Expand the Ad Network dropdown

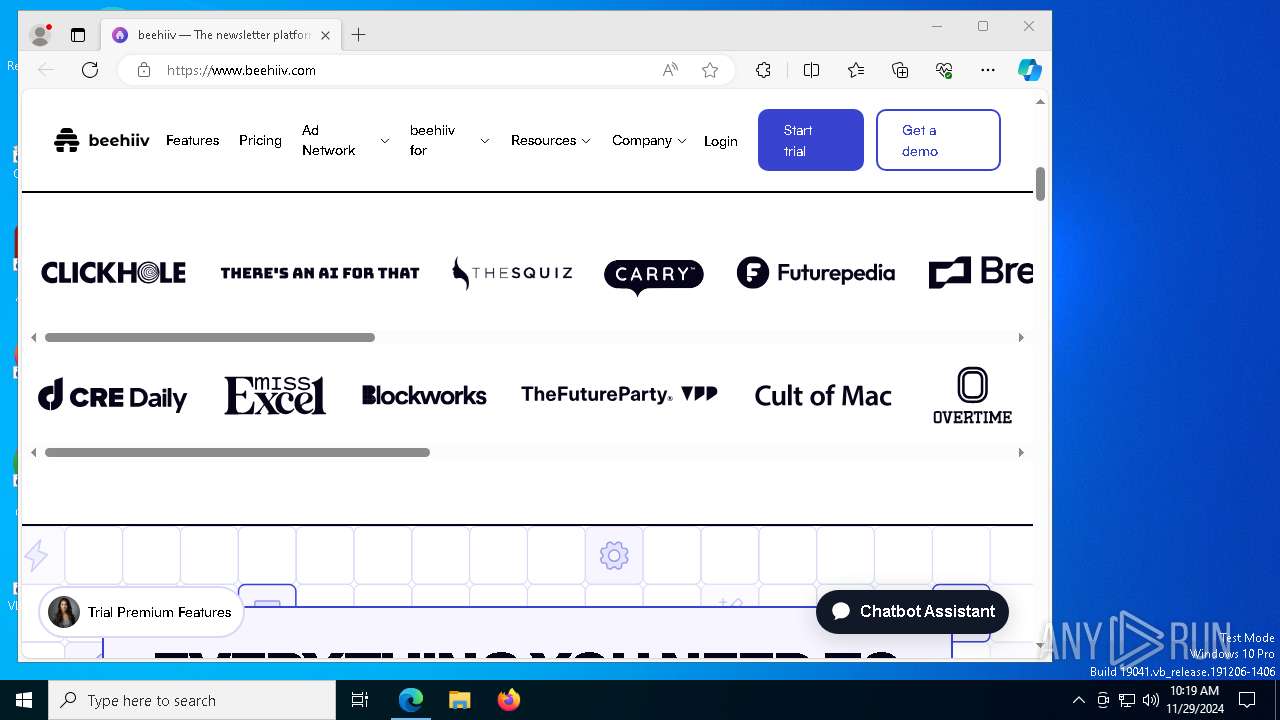point(345,141)
